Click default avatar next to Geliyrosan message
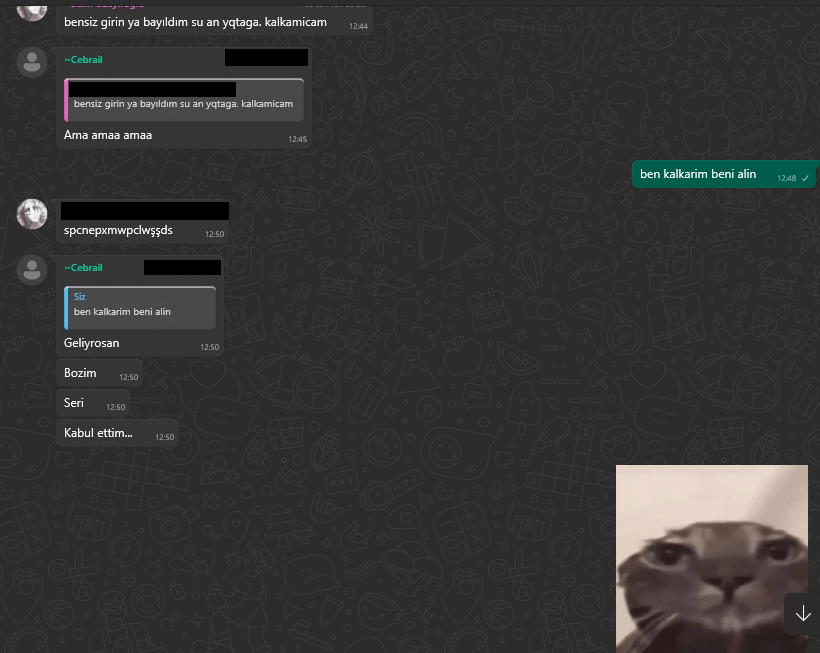Image resolution: width=820 pixels, height=653 pixels. [x=32, y=270]
